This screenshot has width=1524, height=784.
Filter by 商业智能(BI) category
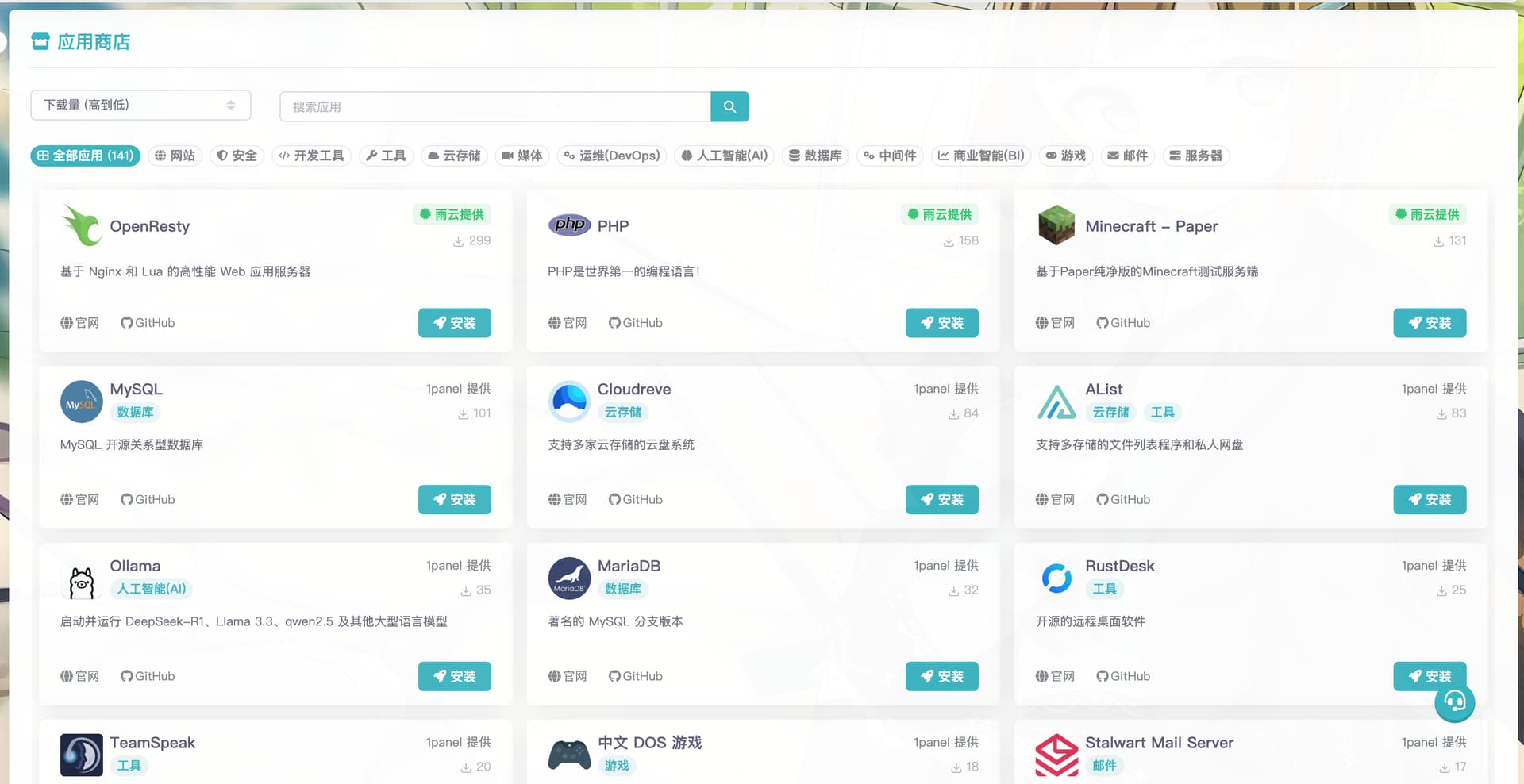click(981, 156)
